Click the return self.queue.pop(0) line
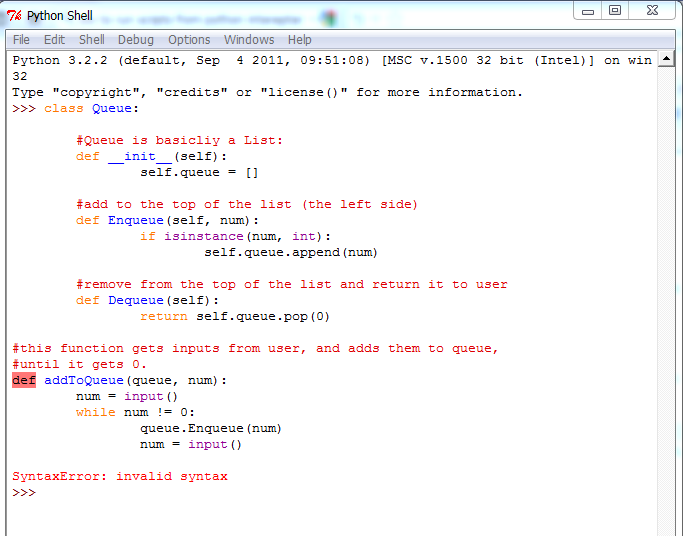The width and height of the screenshot is (683, 536). [235, 316]
